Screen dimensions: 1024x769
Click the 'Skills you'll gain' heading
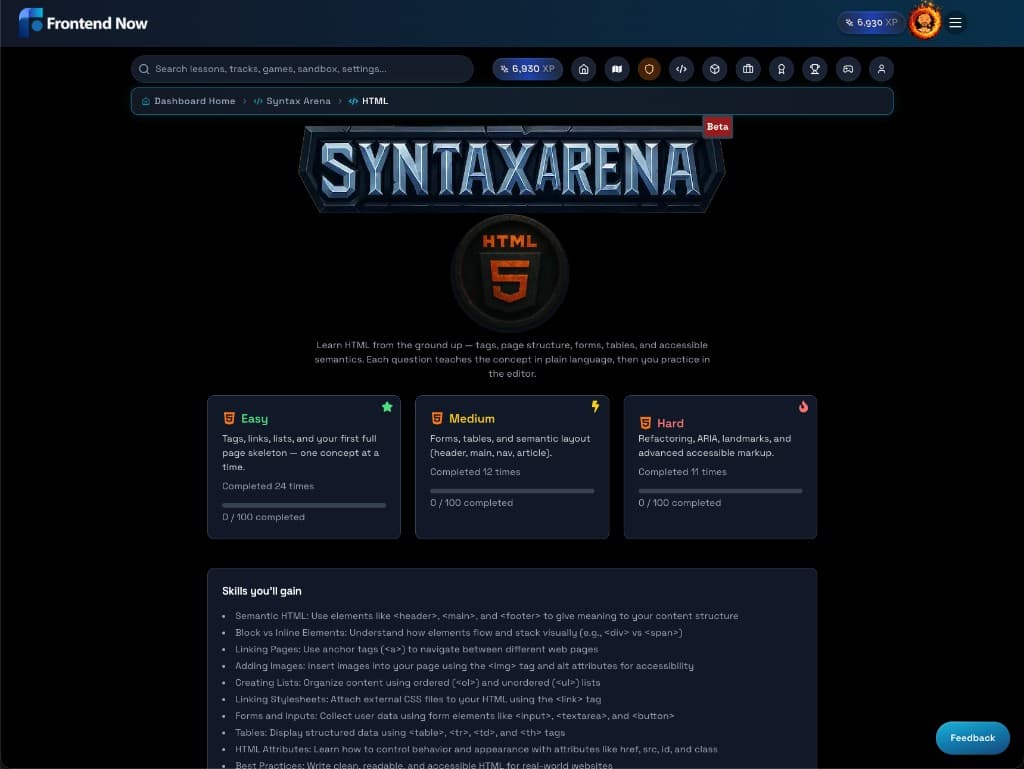(x=261, y=591)
